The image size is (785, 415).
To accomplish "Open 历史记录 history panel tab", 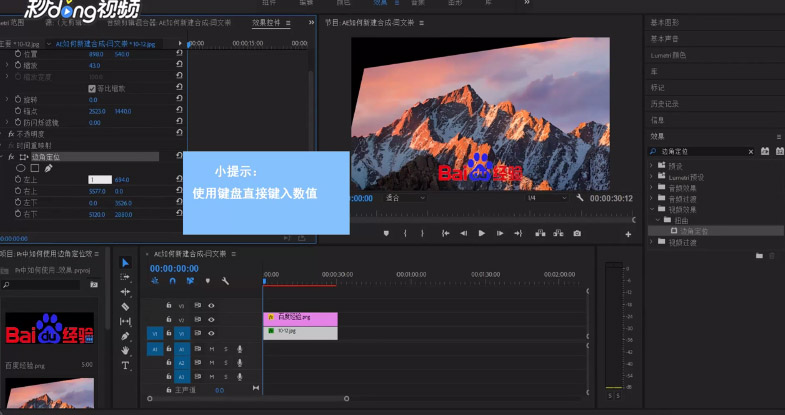I will point(665,104).
